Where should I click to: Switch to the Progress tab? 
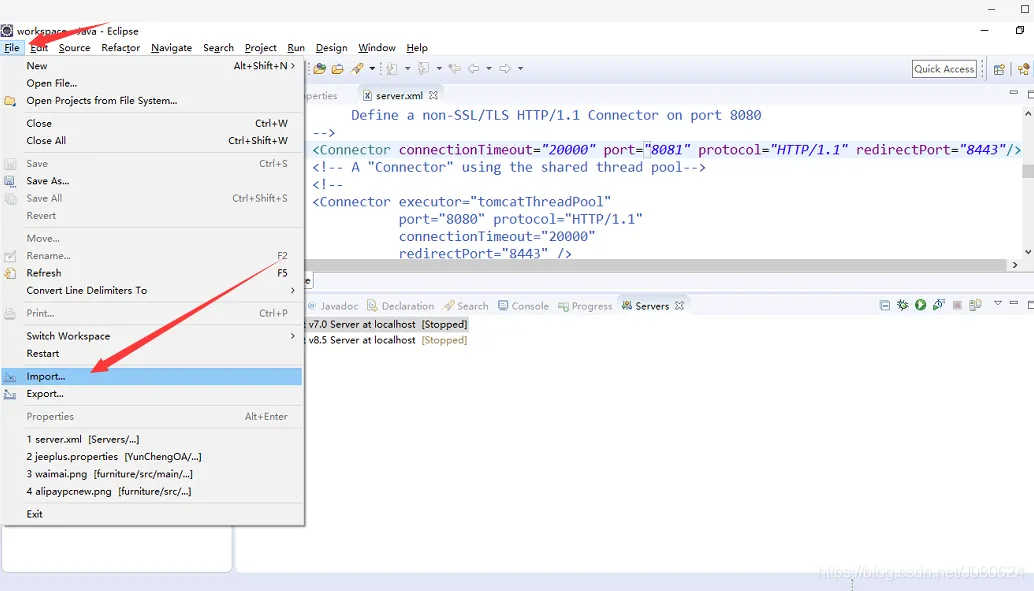tap(585, 306)
